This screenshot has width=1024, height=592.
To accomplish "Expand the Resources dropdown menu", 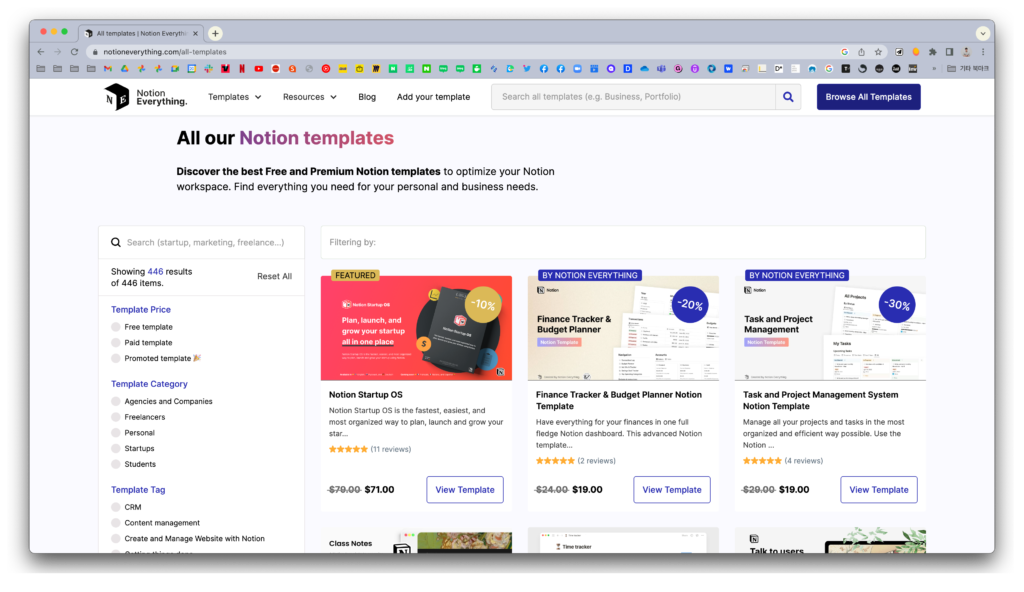I will coord(310,97).
